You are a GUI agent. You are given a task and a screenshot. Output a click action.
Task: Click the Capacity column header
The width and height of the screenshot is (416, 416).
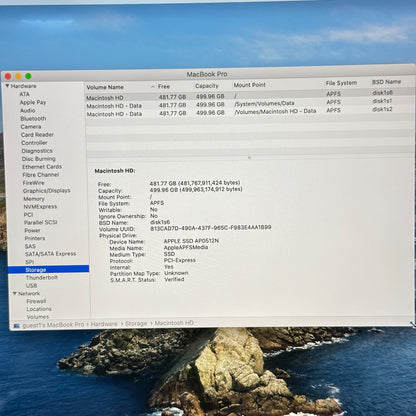[x=207, y=86]
